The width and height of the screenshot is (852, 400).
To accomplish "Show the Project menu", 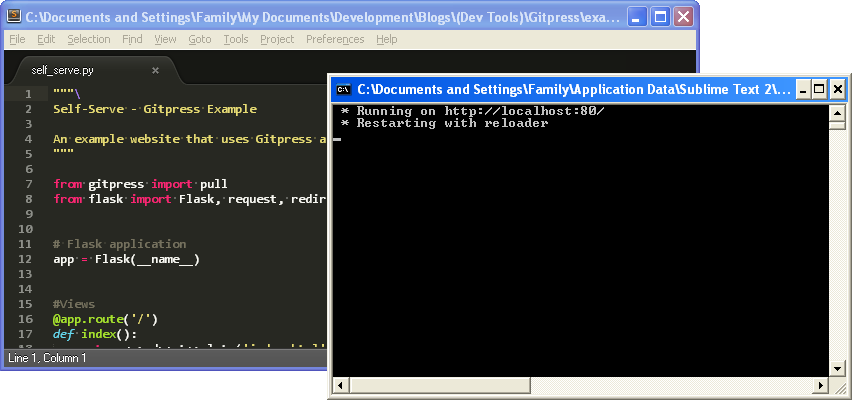I will [x=277, y=39].
